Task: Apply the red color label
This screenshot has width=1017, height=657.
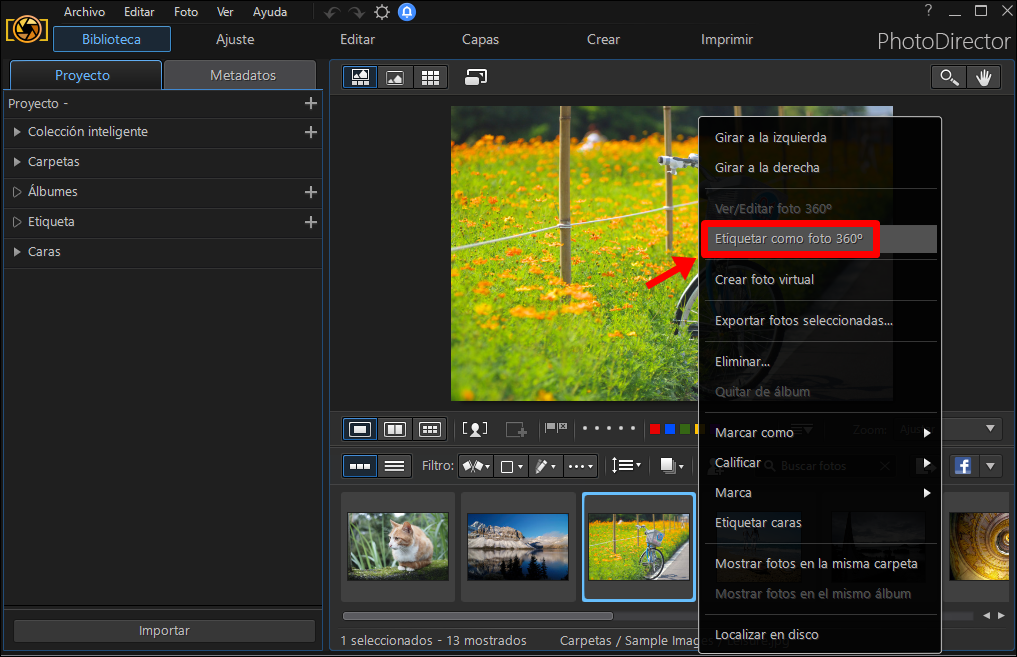Action: [654, 429]
